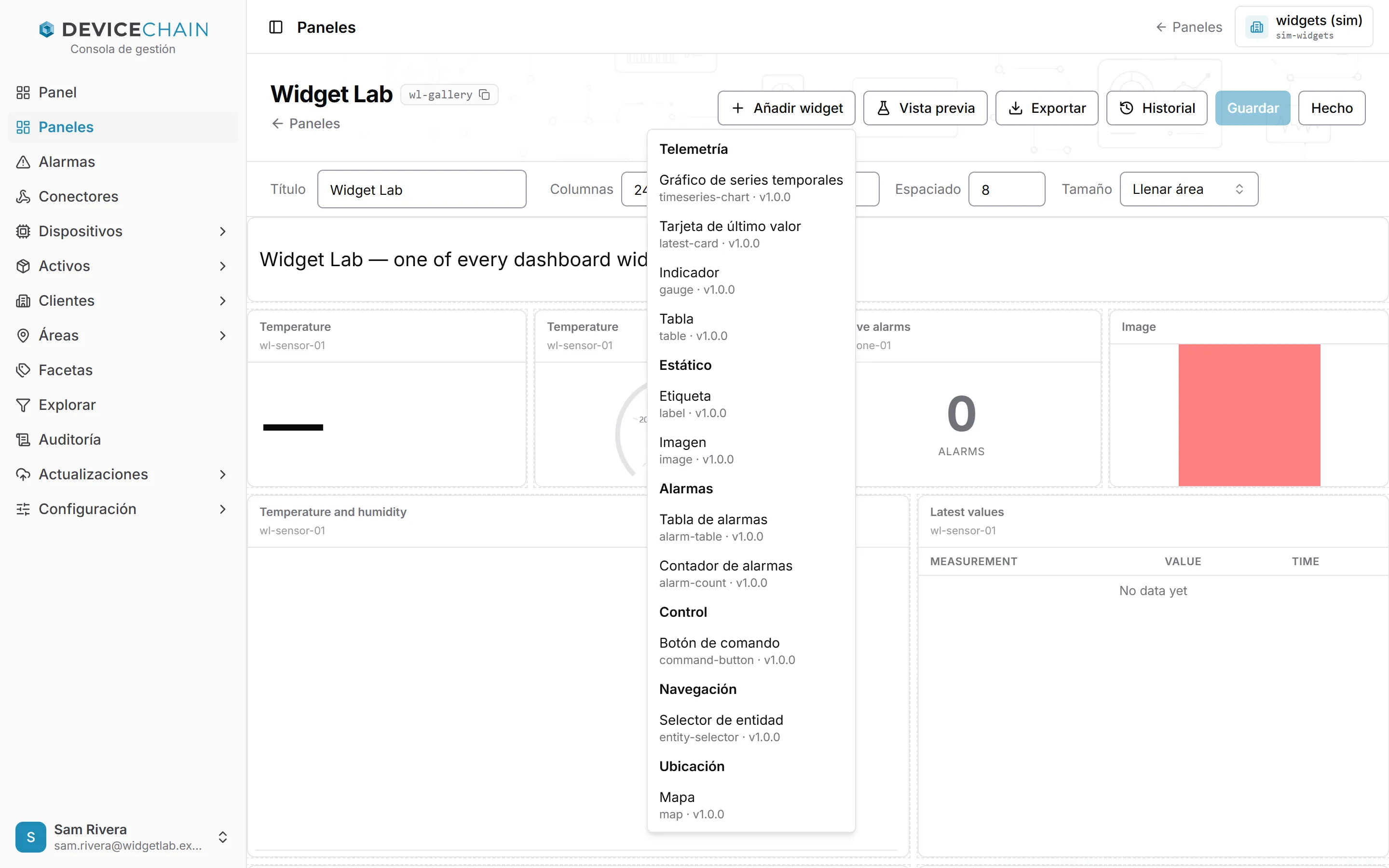This screenshot has width=1389, height=868.
Task: Follow Paneles link under Widget Lab title
Action: click(305, 123)
